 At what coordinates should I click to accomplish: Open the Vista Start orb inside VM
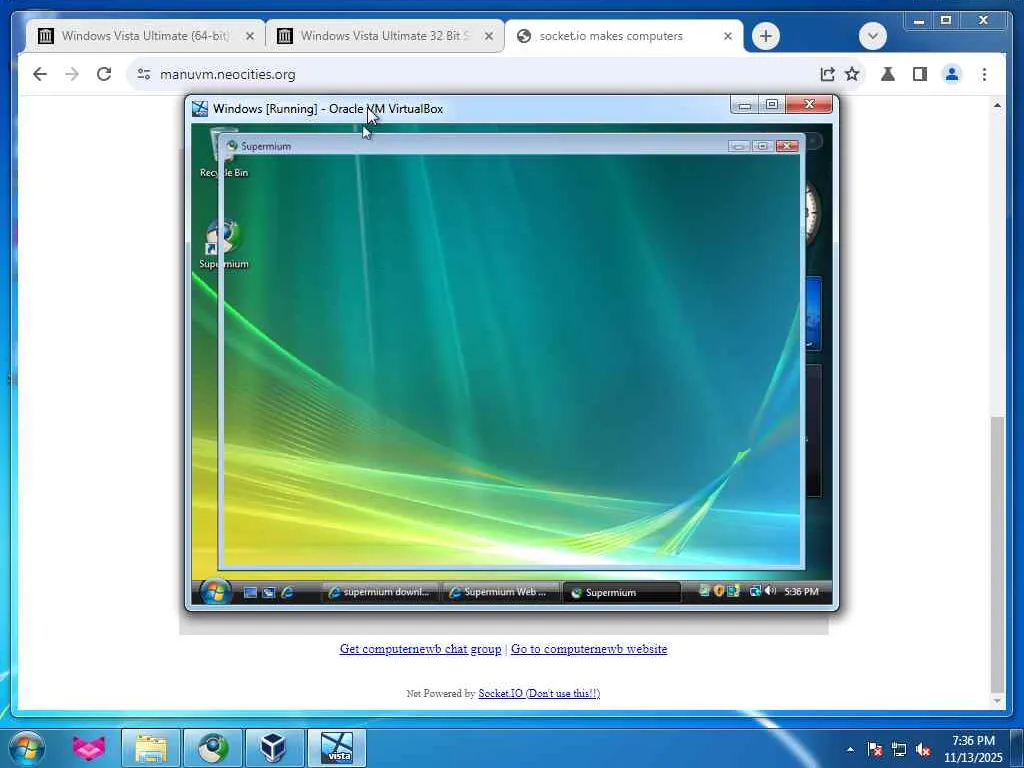tap(215, 592)
